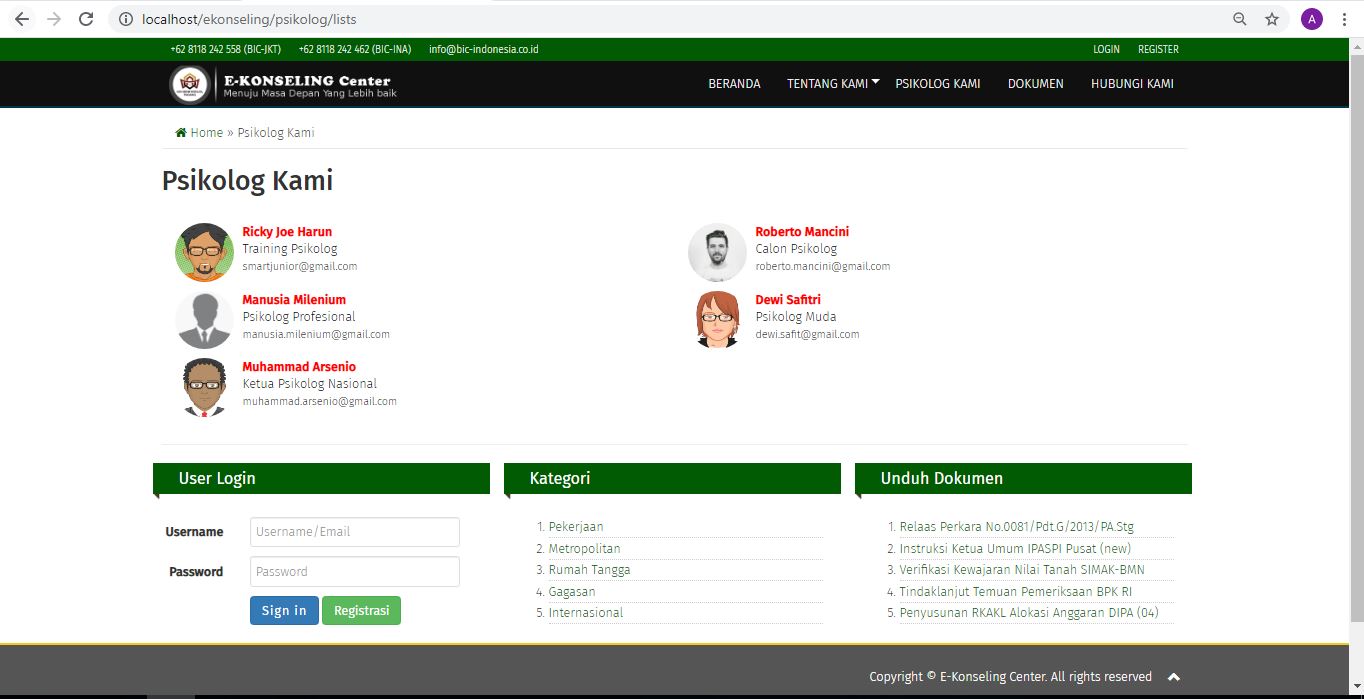Open the Psikolog Kami menu item
The image size is (1364, 699).
[x=937, y=84]
